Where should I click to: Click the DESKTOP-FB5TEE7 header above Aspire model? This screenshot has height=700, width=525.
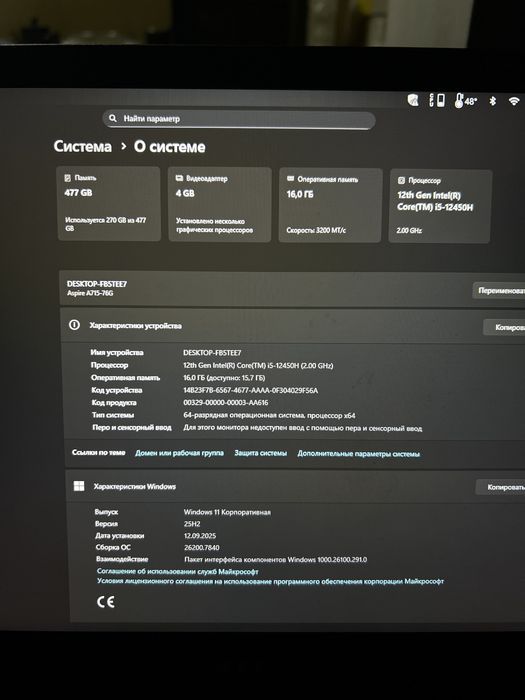pyautogui.click(x=97, y=284)
